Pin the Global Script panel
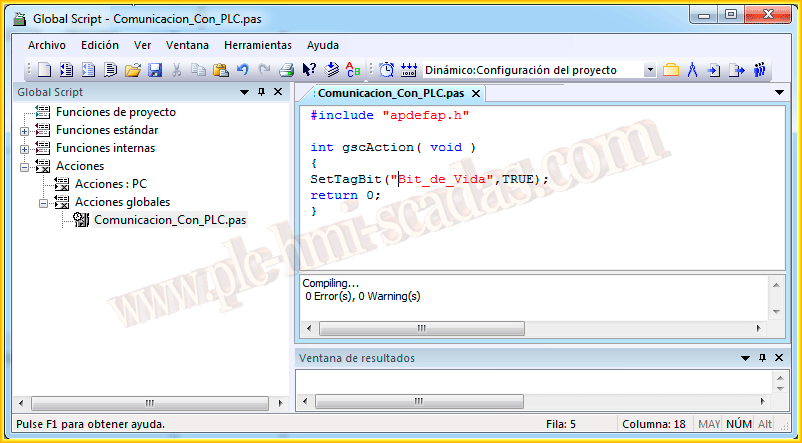 click(x=262, y=92)
